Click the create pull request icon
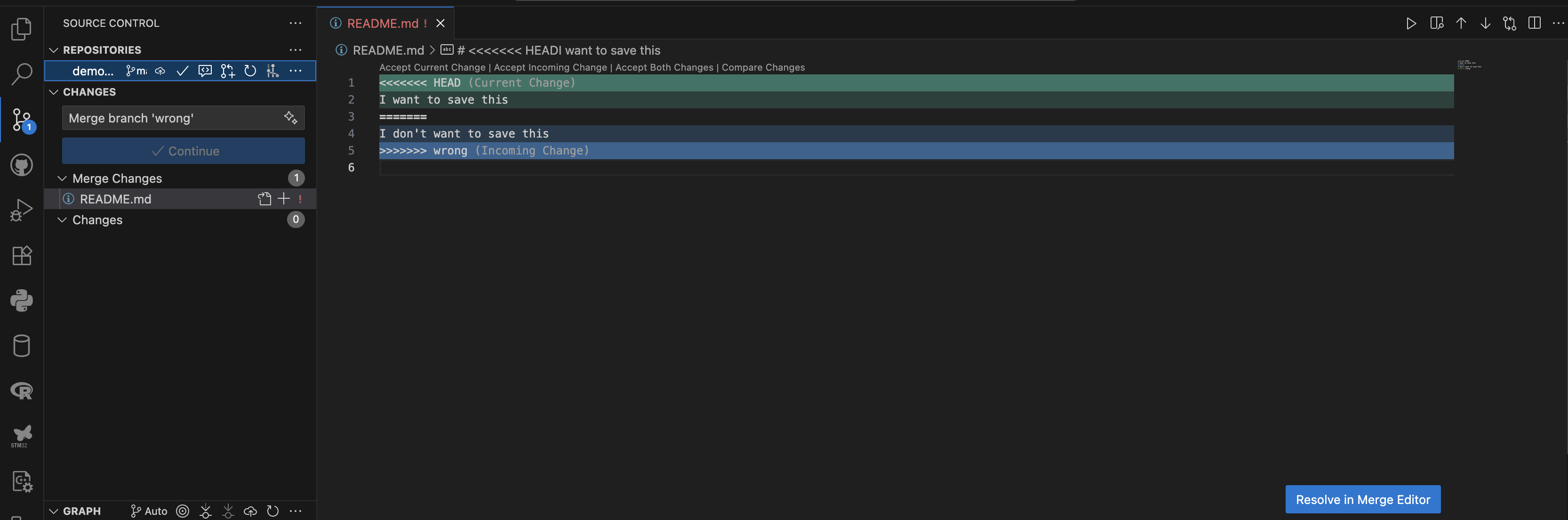The height and width of the screenshot is (520, 1568). click(228, 71)
